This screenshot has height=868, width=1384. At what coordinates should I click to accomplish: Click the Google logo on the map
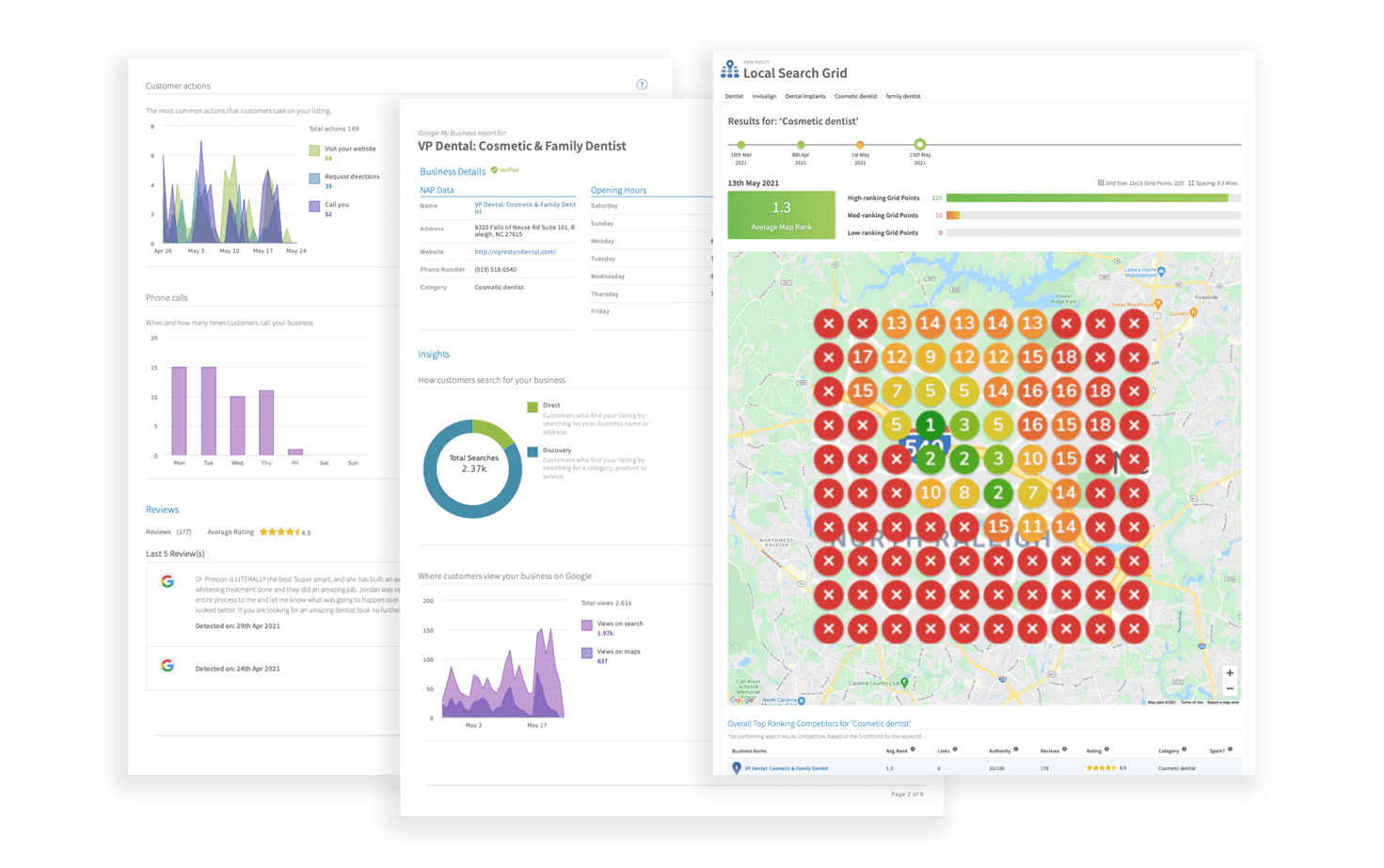pos(741,700)
